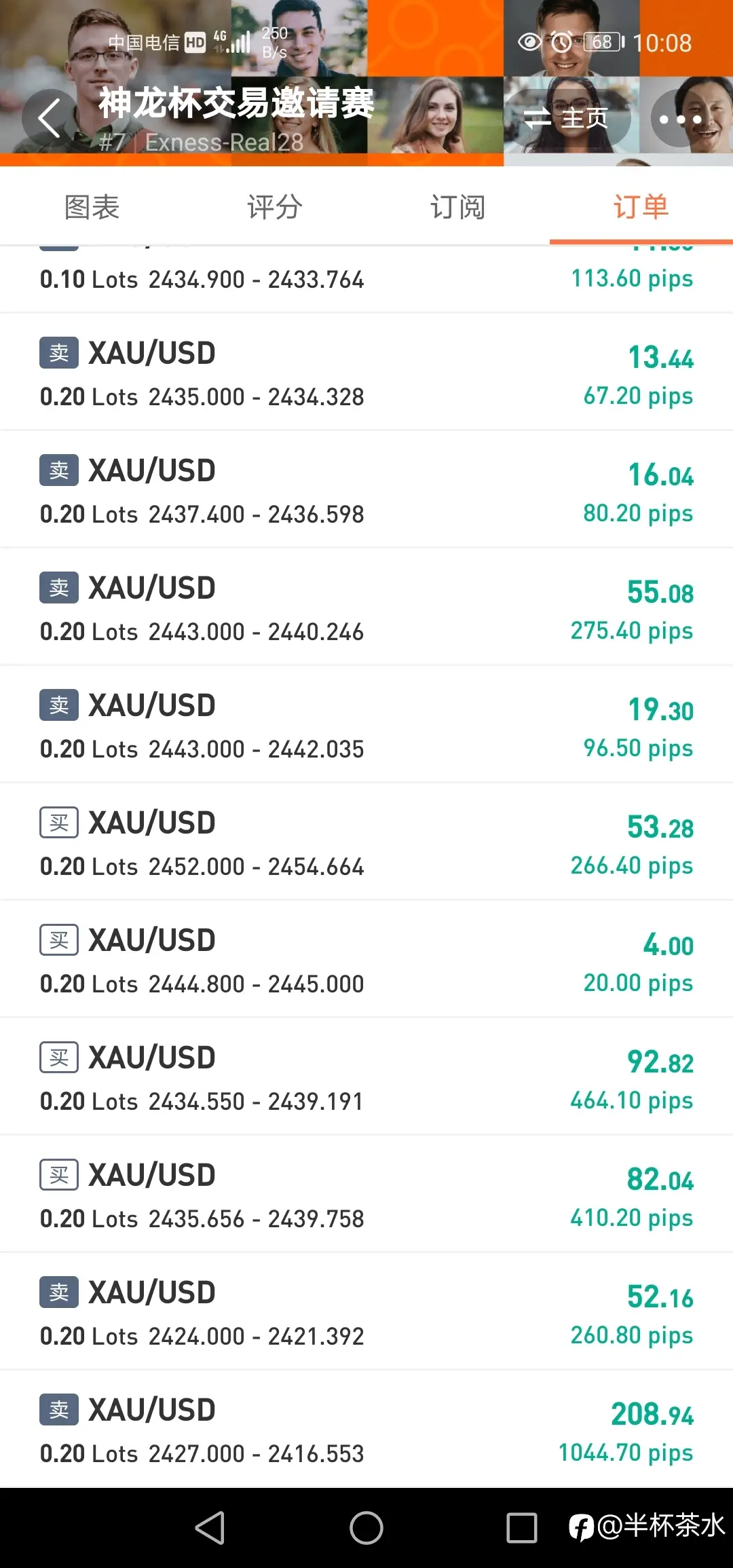Viewport: 733px width, 1568px height.
Task: Open the 订阅 tab
Action: click(x=458, y=207)
